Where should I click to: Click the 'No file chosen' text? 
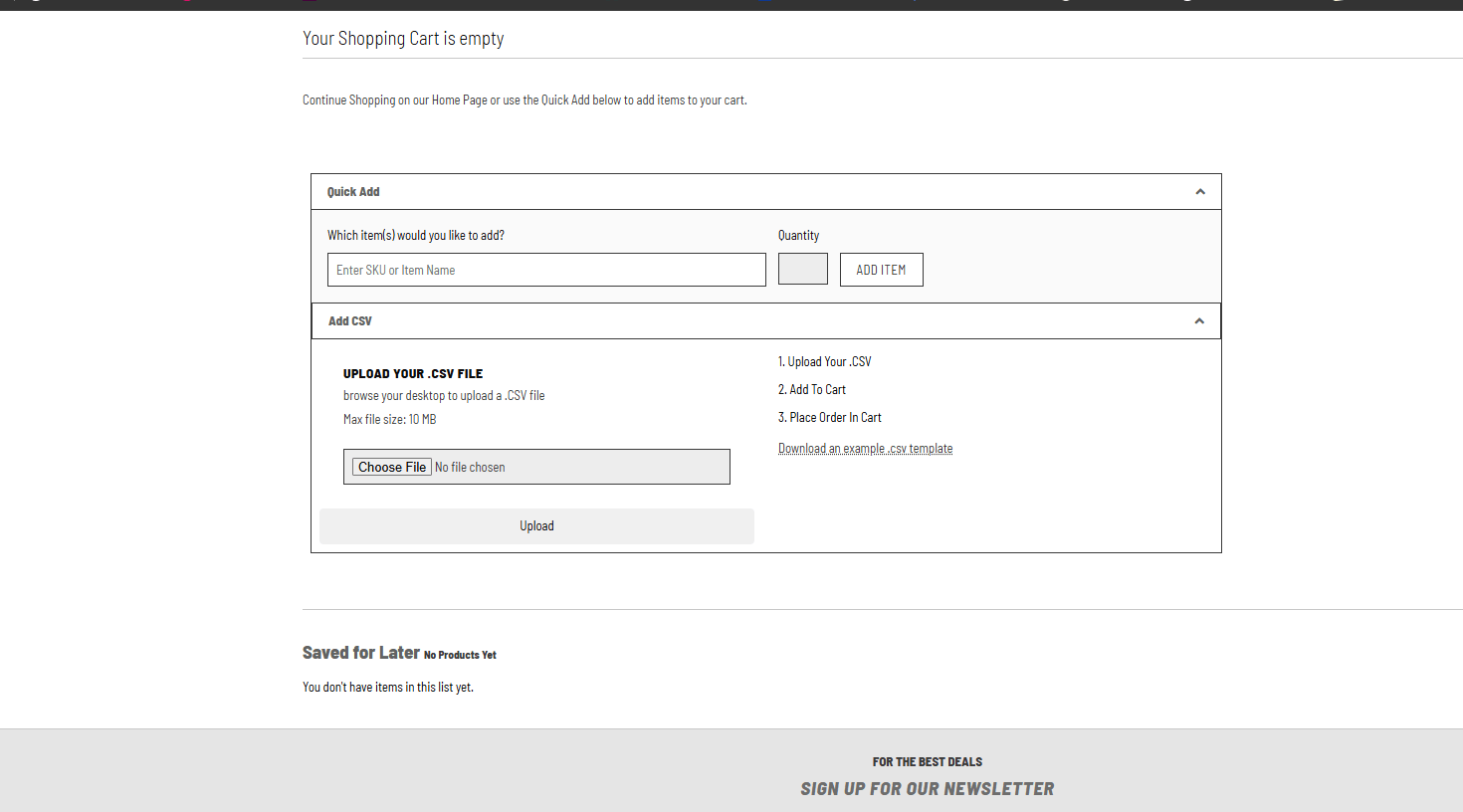pyautogui.click(x=470, y=467)
